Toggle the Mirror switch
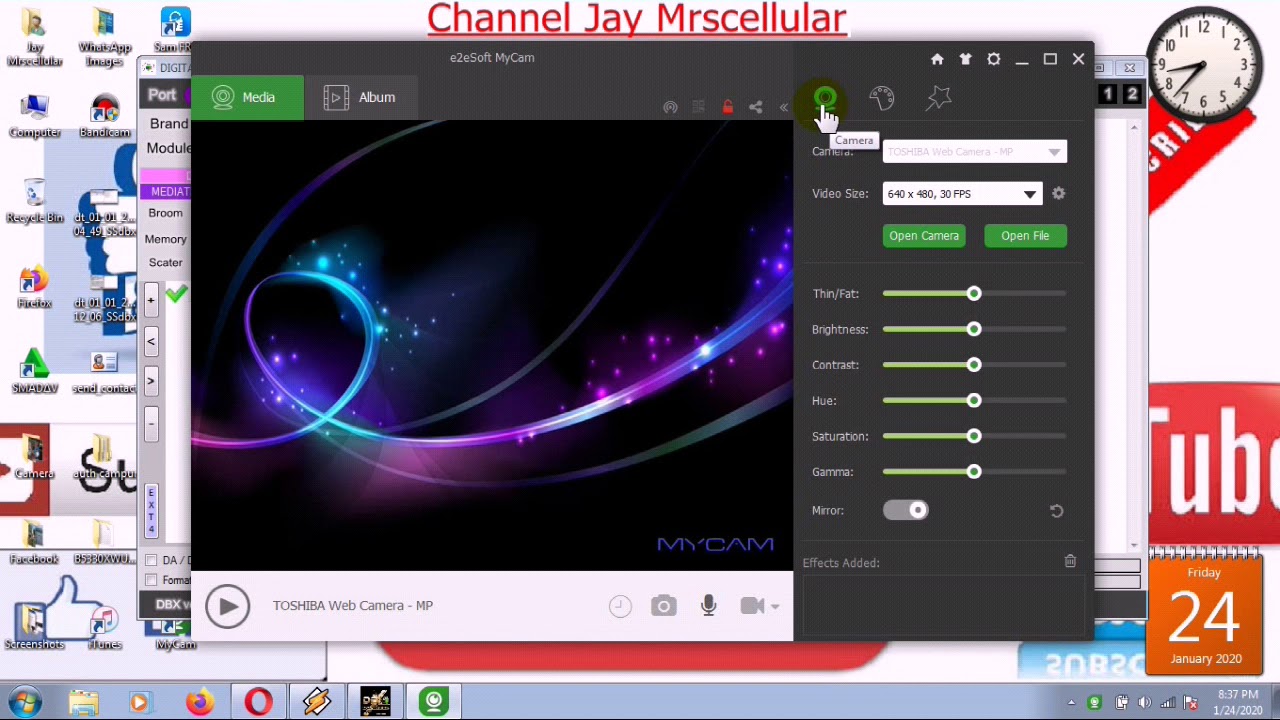 tap(906, 510)
